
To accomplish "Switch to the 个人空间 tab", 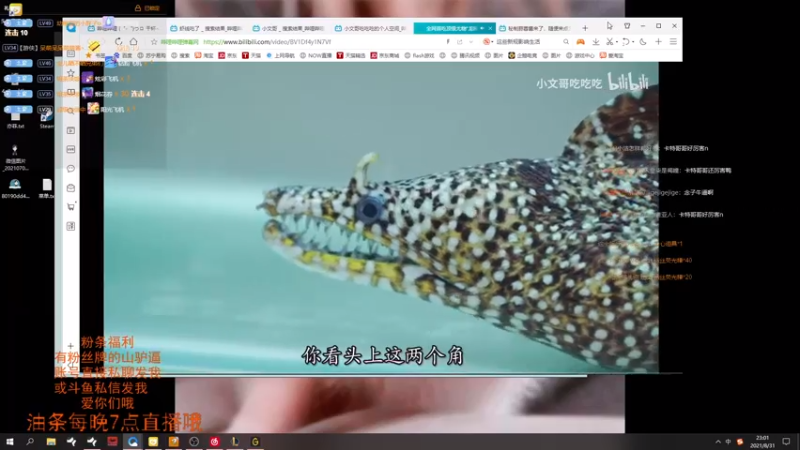I will coord(372,29).
